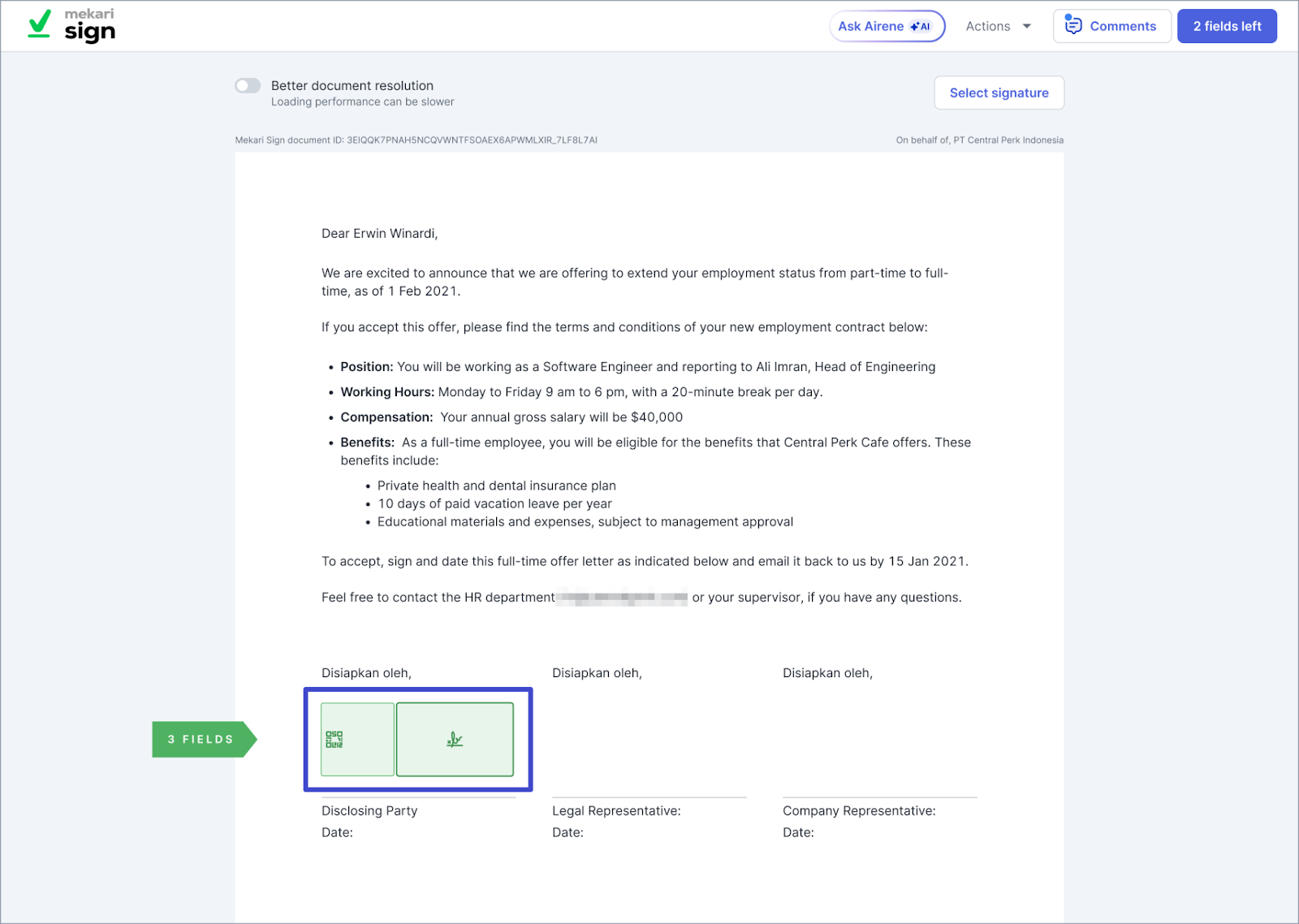The width and height of the screenshot is (1299, 924).
Task: Open the Actions menu
Action: pyautogui.click(x=987, y=26)
